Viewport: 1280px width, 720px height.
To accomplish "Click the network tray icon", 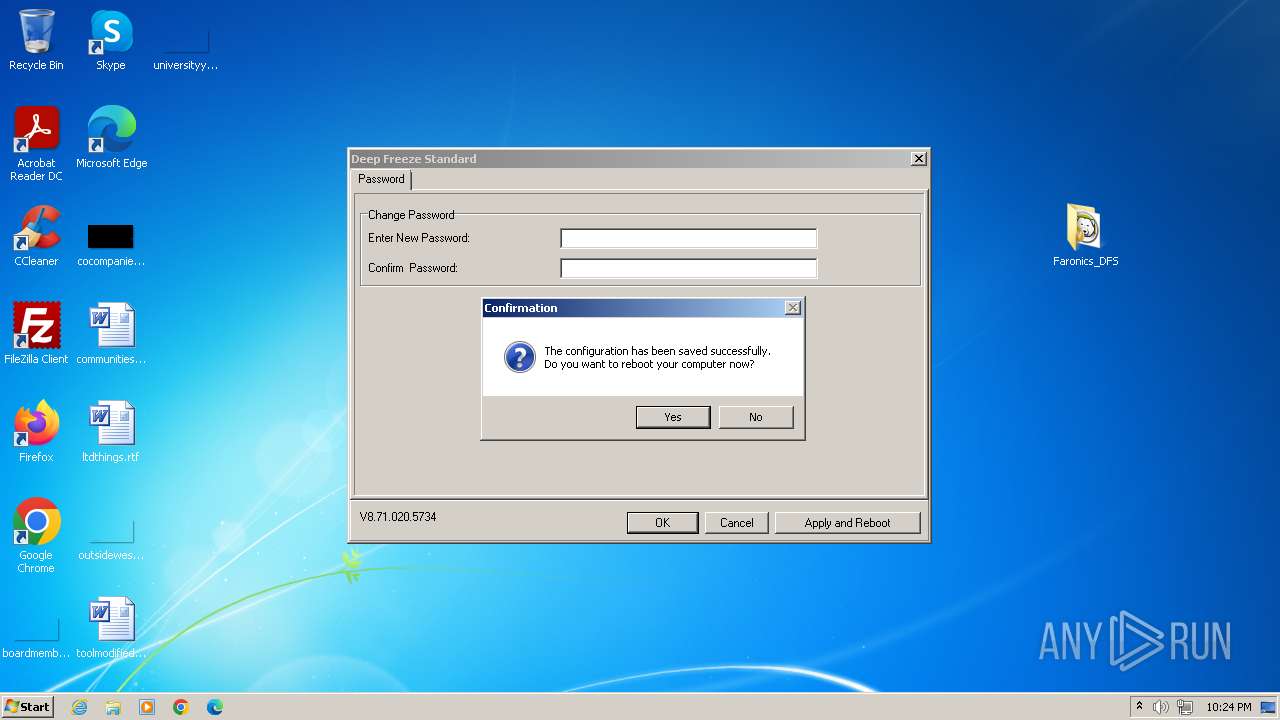I will pos(1185,707).
